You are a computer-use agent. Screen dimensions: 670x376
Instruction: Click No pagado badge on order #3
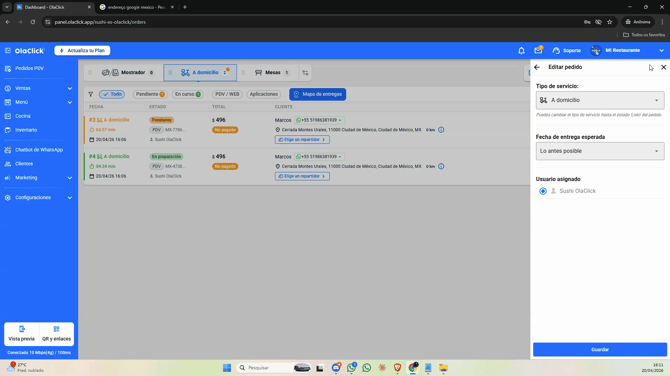pyautogui.click(x=225, y=130)
